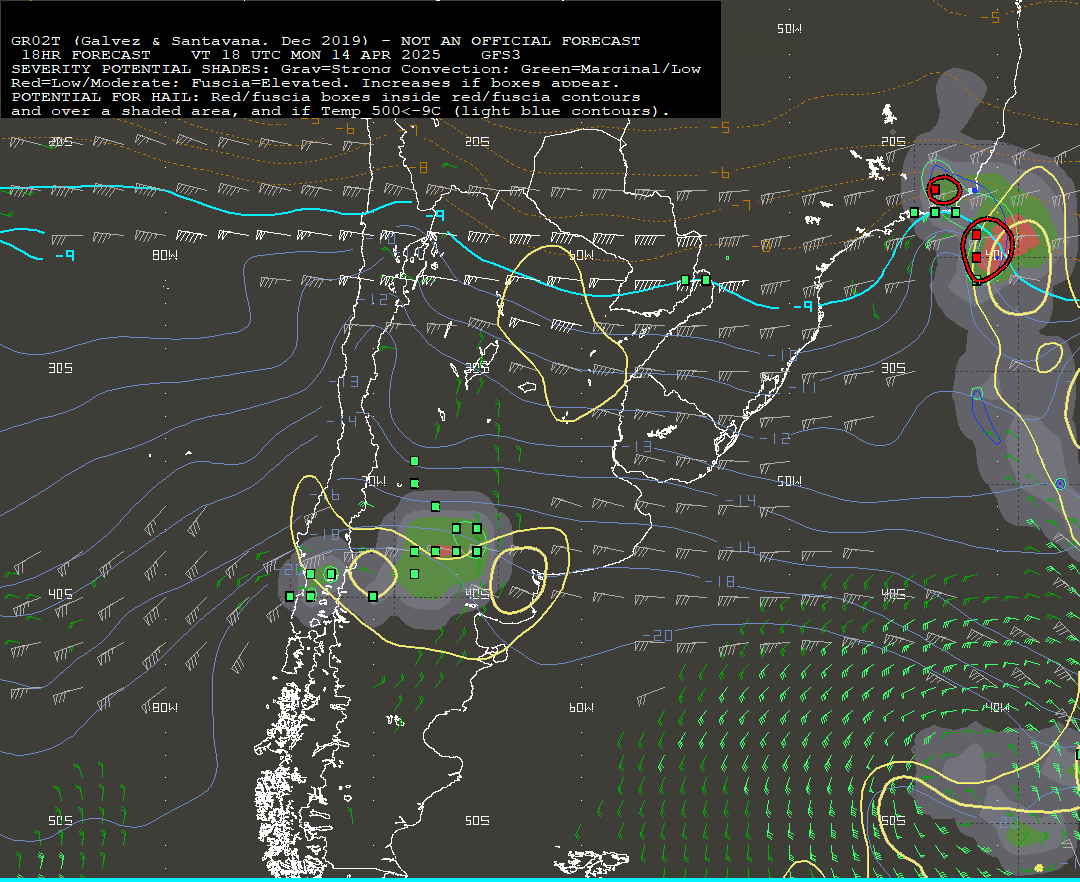Click the lower red box in the larger red contour
The height and width of the screenshot is (882, 1080).
click(x=976, y=258)
